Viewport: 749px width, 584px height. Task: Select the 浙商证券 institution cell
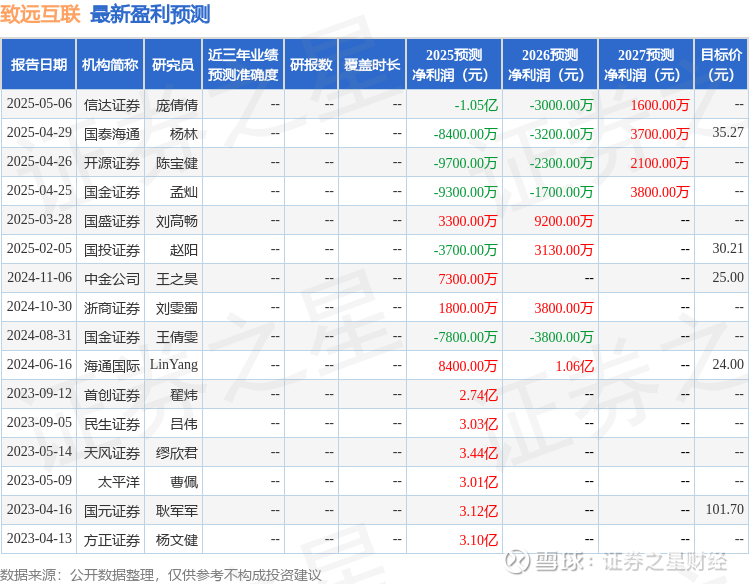pyautogui.click(x=112, y=308)
